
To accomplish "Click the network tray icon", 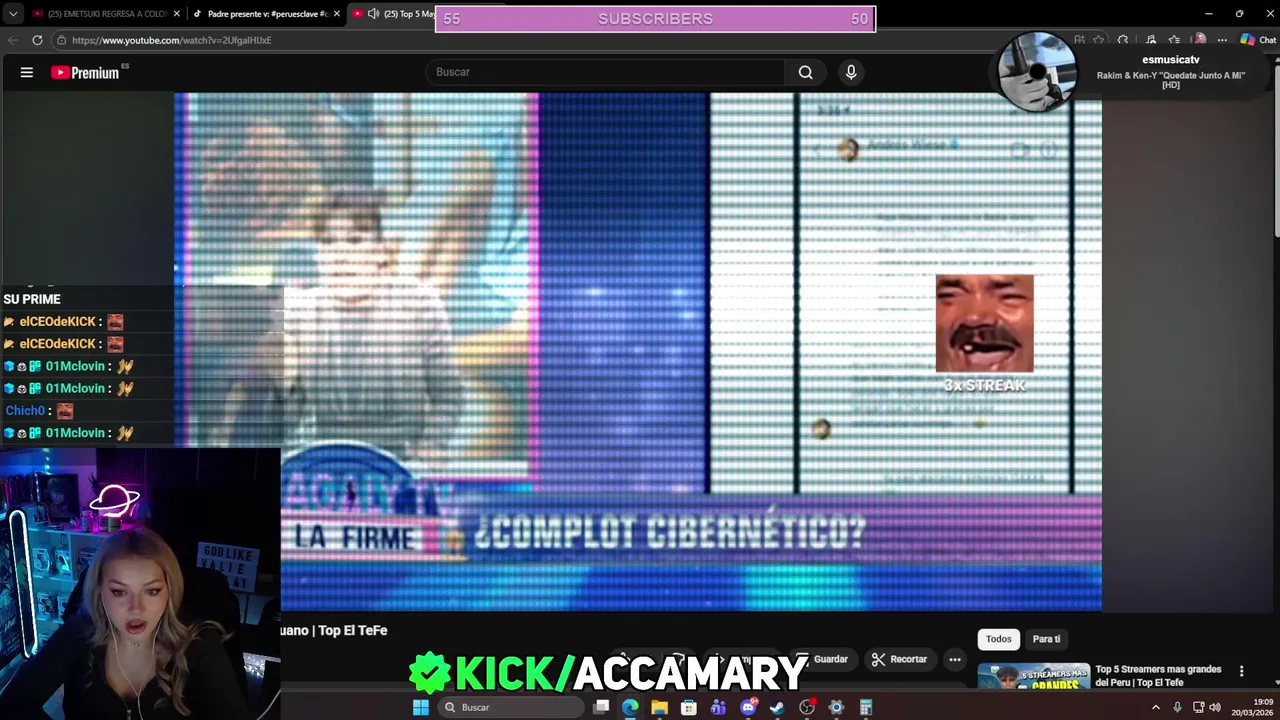I will click(x=1198, y=707).
